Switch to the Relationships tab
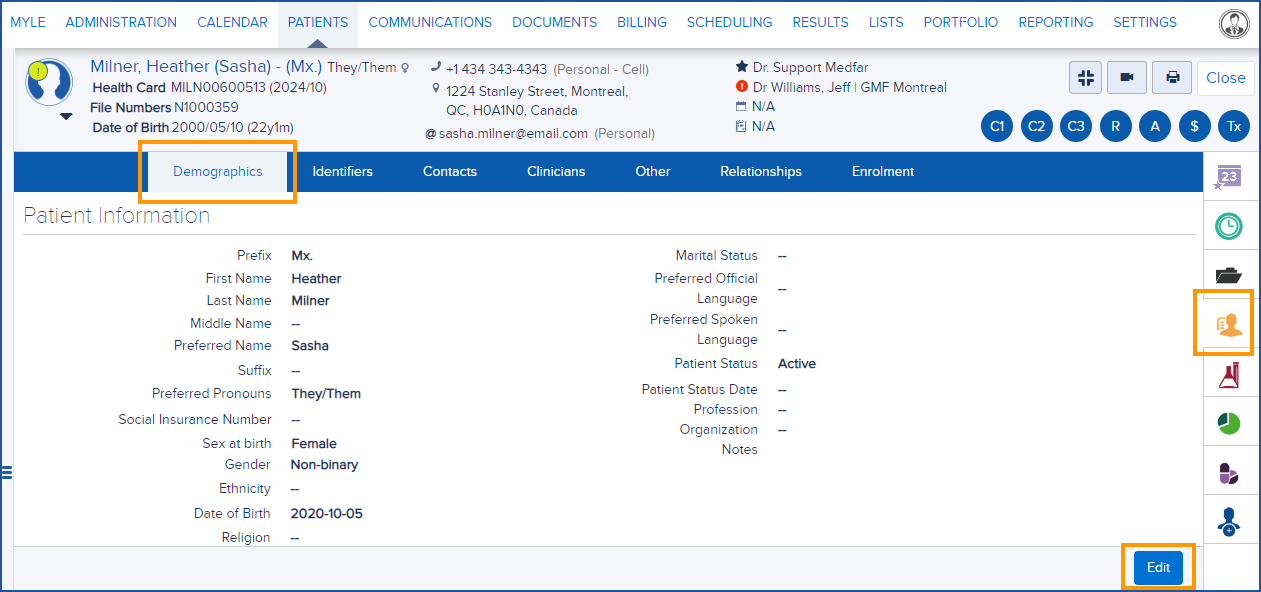The height and width of the screenshot is (592, 1261). [760, 171]
